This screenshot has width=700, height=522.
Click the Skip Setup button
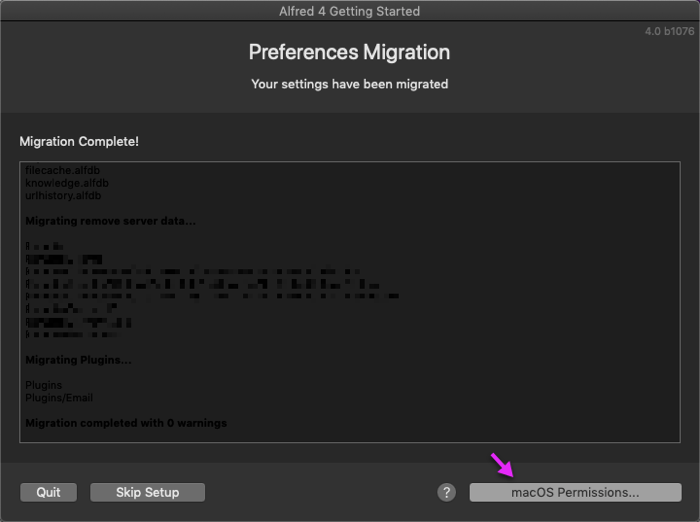coord(147,492)
